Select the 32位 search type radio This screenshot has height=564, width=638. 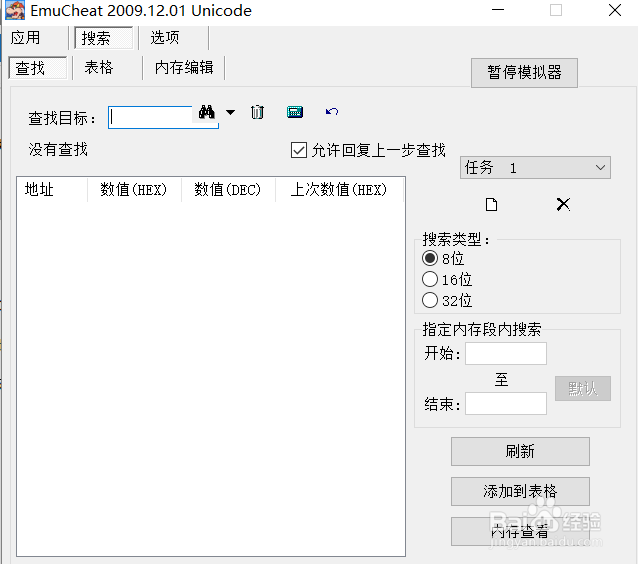pos(430,301)
